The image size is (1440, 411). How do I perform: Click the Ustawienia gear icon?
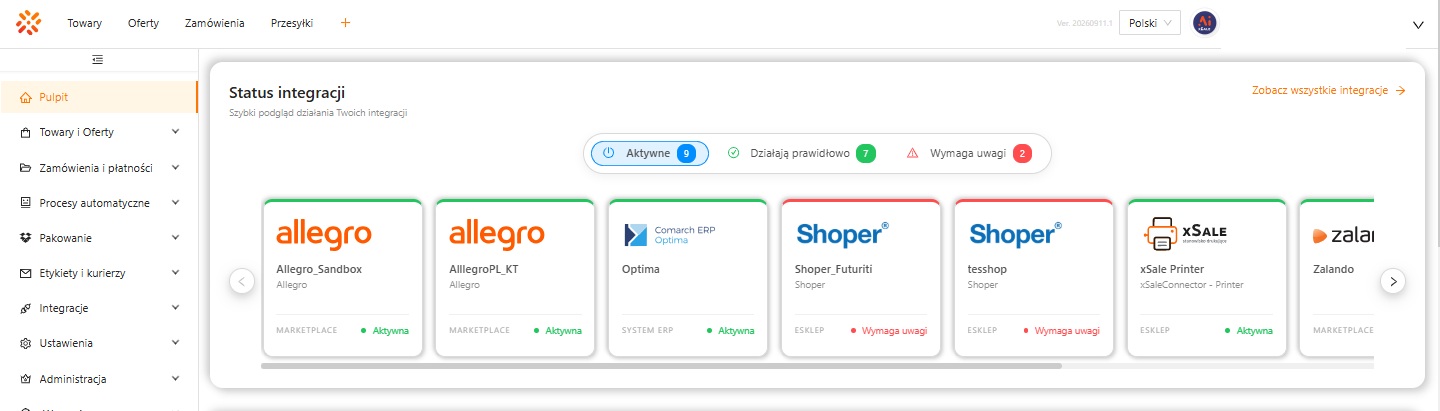(x=26, y=343)
